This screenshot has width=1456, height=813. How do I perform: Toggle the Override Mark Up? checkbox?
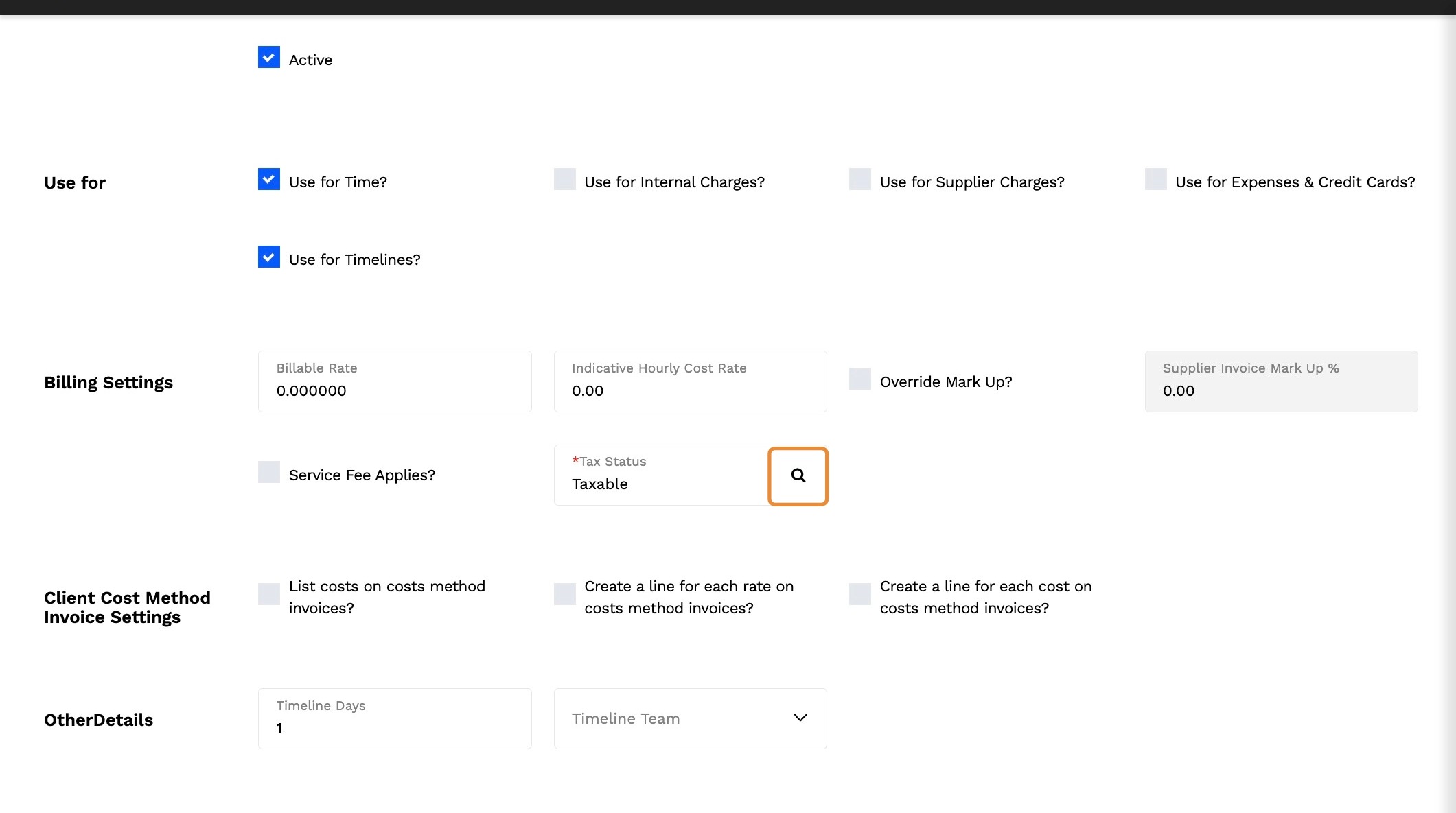pyautogui.click(x=860, y=379)
